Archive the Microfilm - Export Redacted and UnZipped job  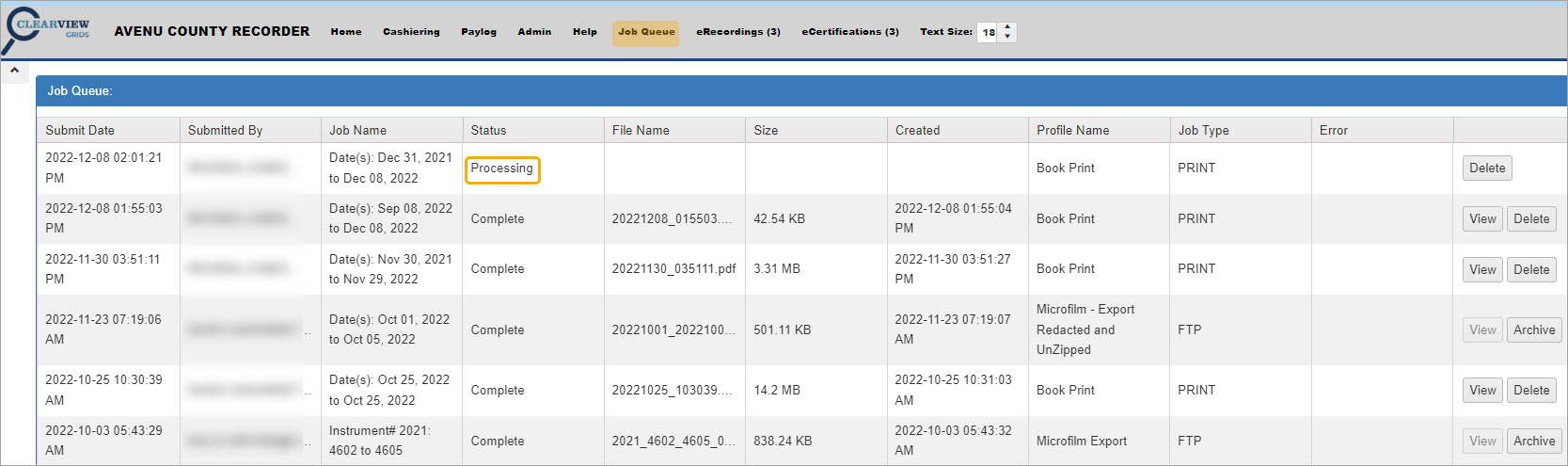click(x=1534, y=330)
